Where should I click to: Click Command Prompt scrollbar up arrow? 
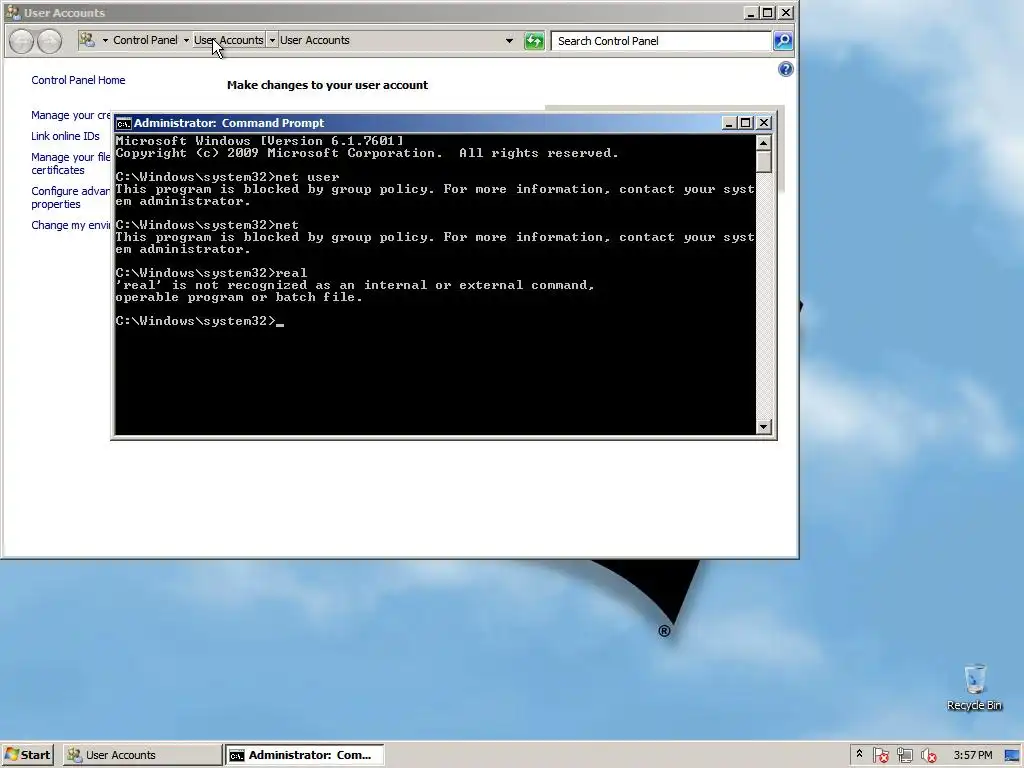point(763,142)
